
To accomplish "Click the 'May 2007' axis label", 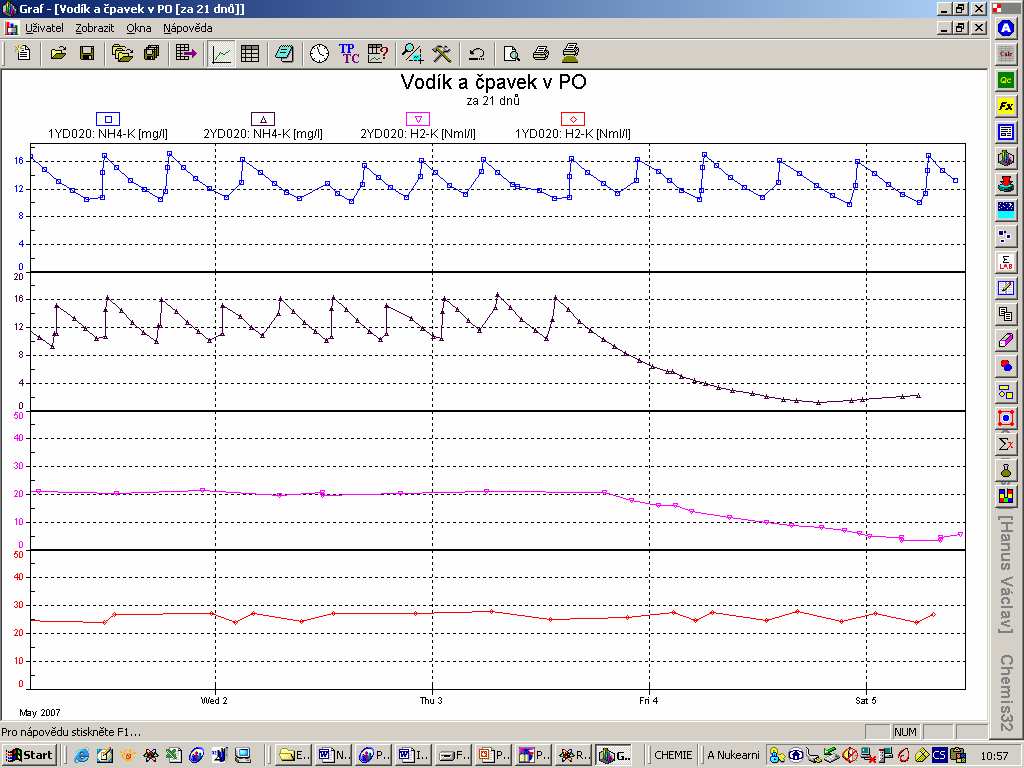I will 40,712.
